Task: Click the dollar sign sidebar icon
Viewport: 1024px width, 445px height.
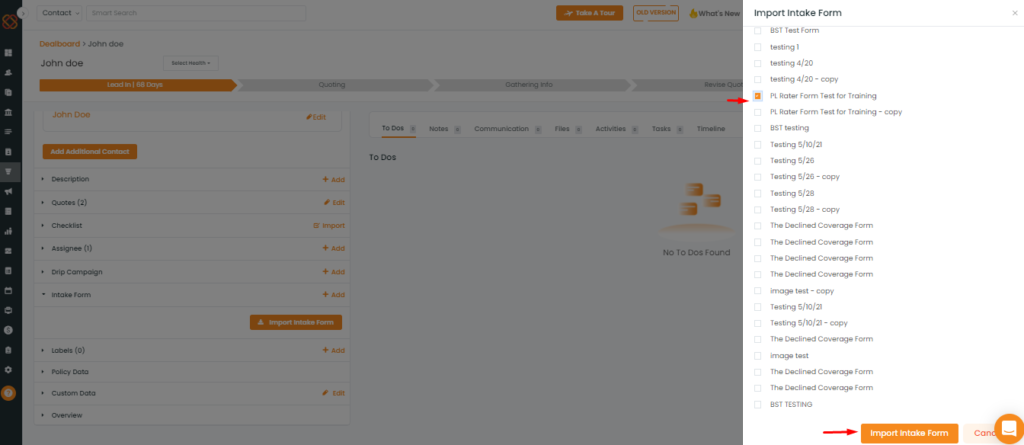Action: [x=8, y=329]
